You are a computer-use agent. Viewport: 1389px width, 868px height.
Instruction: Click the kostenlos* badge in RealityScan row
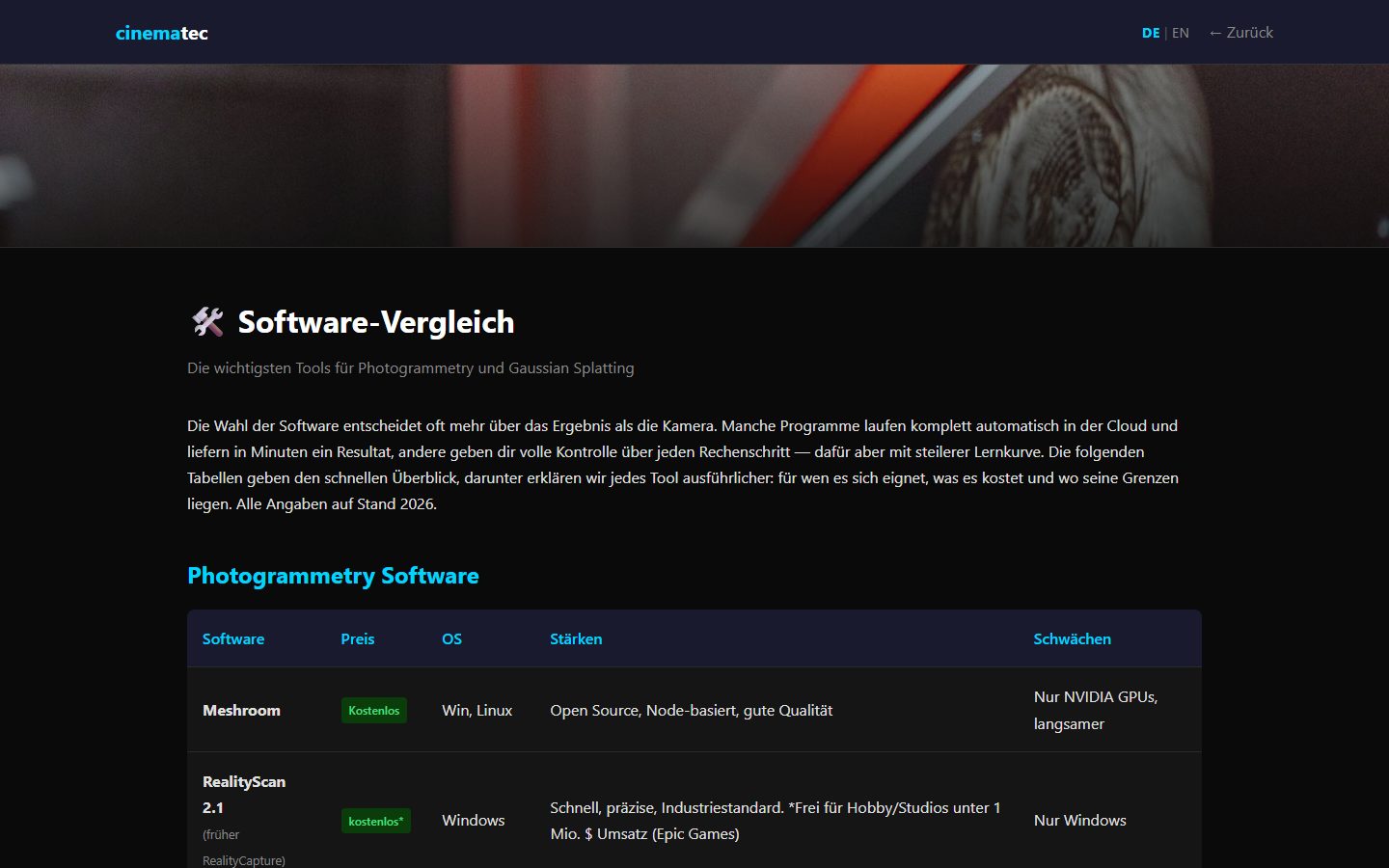click(x=376, y=821)
